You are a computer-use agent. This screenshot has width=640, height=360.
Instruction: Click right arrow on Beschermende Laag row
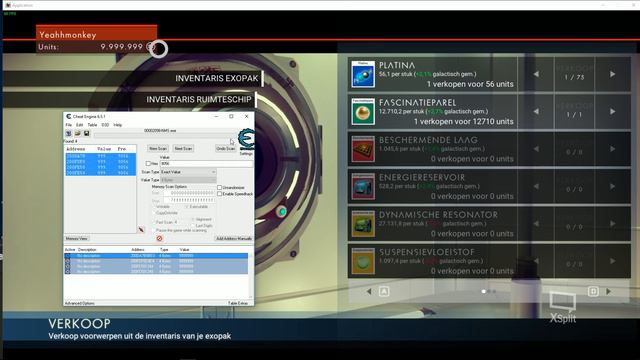click(612, 149)
